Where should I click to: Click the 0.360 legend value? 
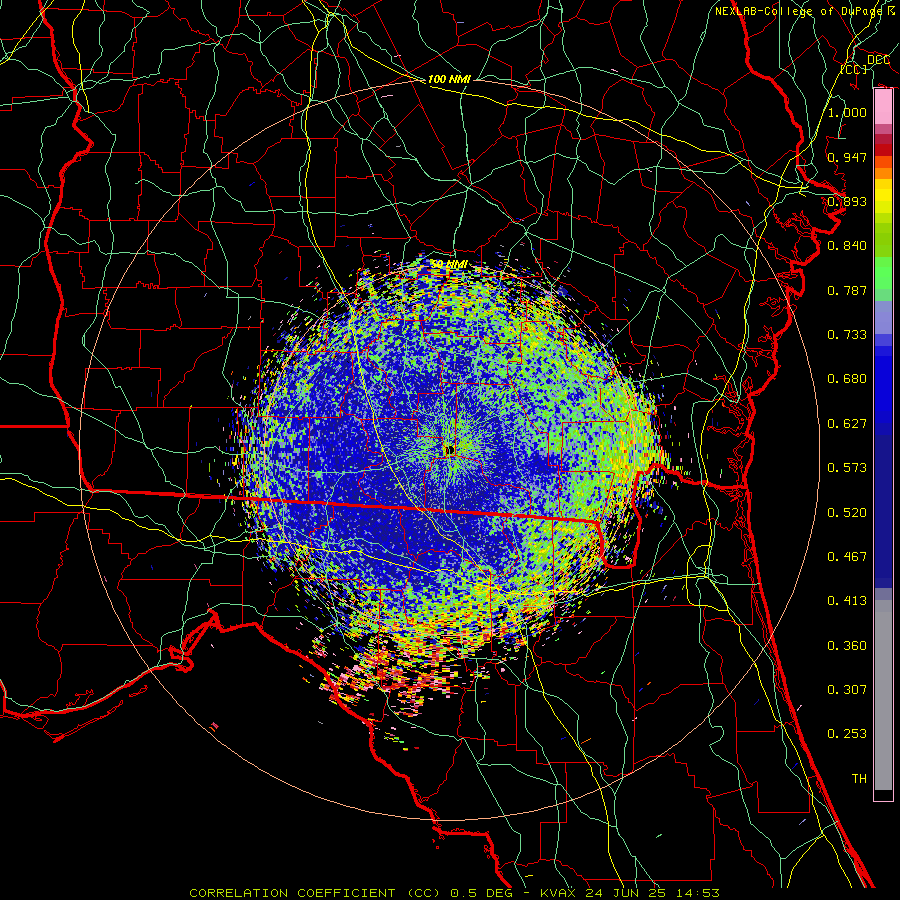847,646
